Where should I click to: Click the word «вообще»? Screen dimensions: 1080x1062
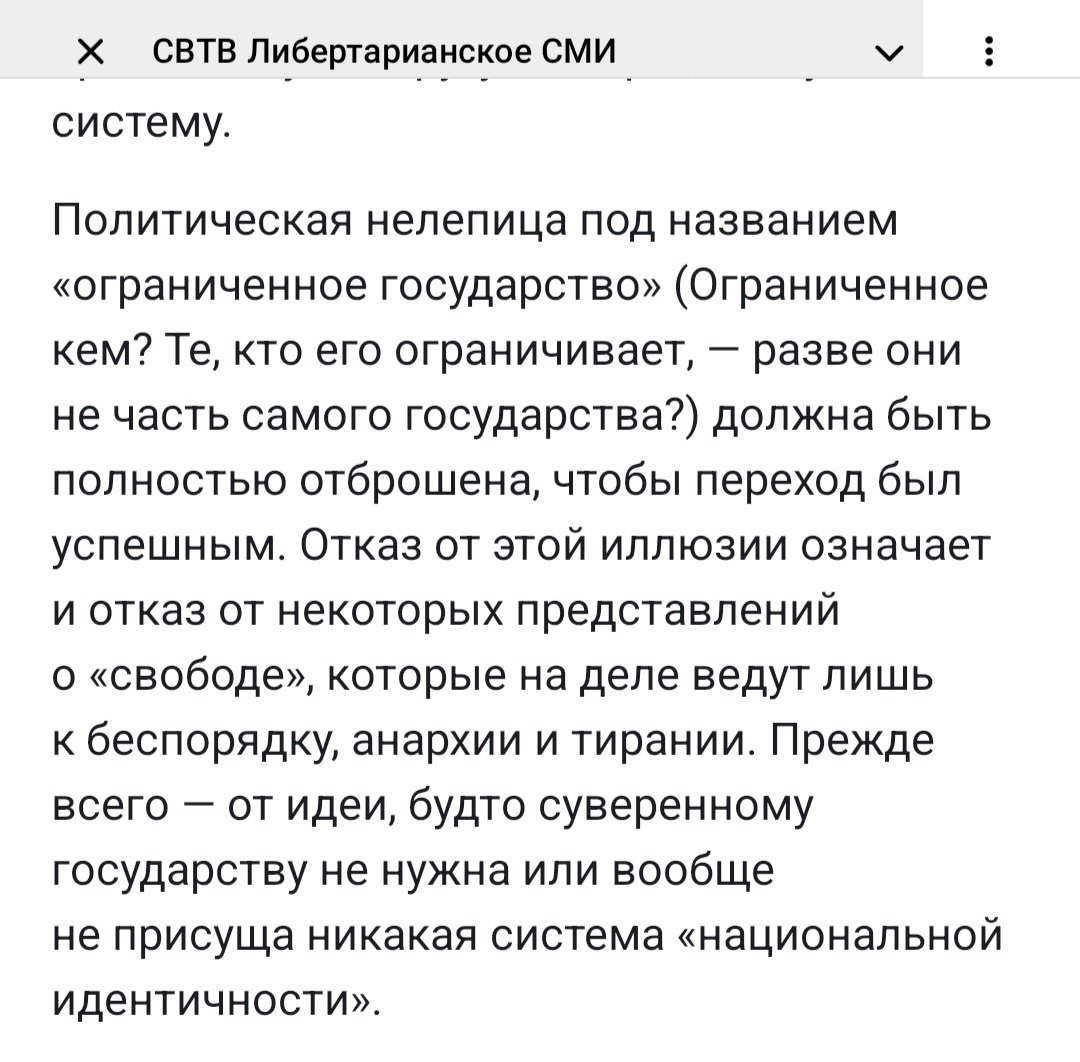[x=693, y=871]
